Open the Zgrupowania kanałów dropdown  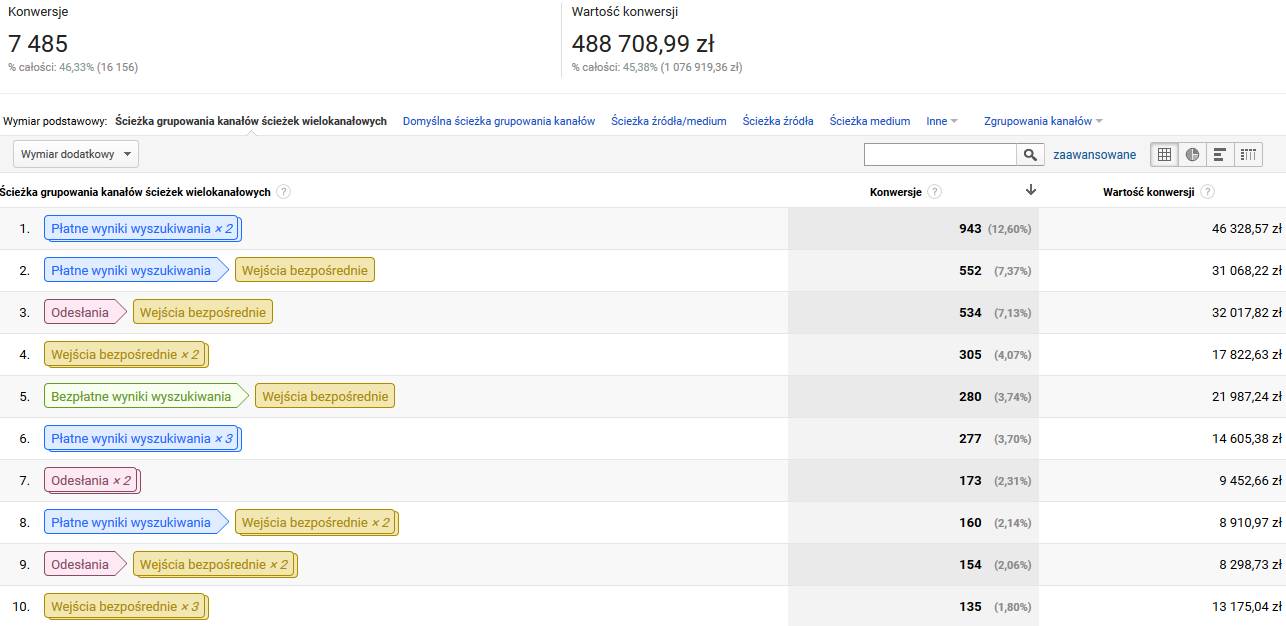[x=1043, y=121]
